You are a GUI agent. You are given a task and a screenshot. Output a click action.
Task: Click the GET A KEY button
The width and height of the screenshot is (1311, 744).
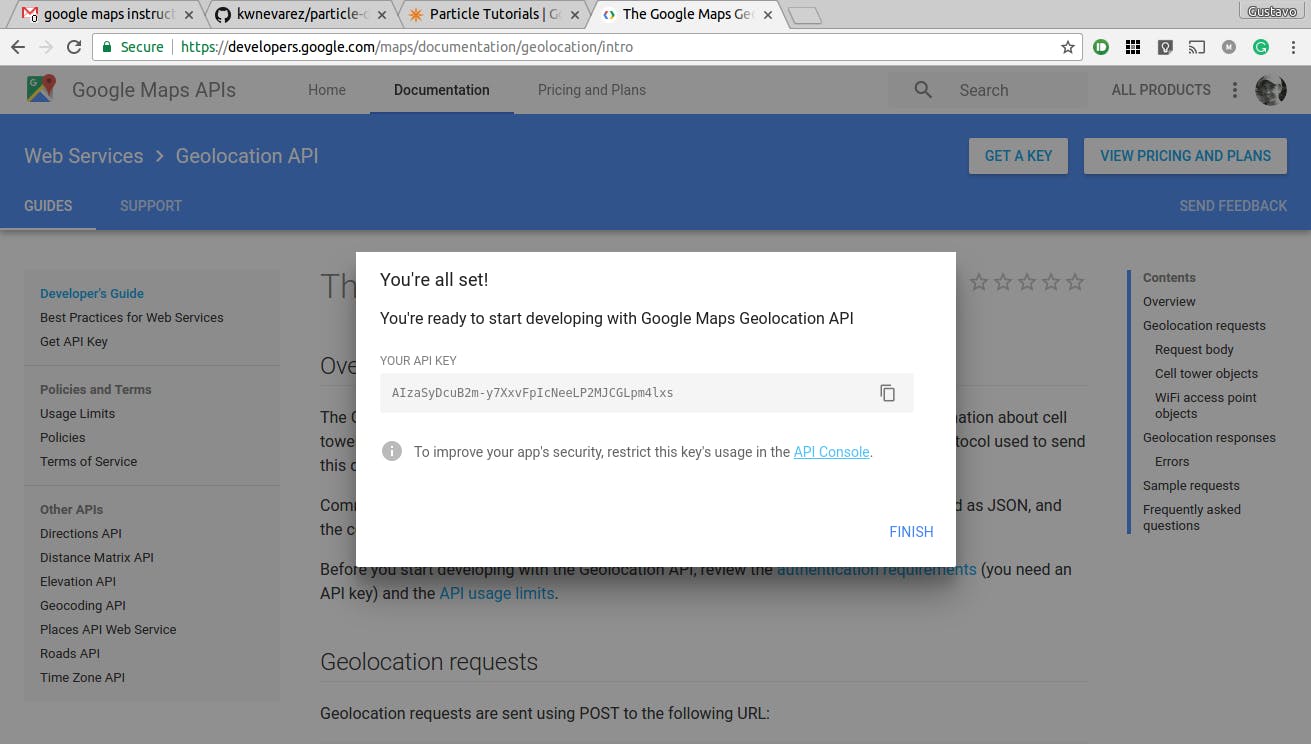pos(1018,156)
